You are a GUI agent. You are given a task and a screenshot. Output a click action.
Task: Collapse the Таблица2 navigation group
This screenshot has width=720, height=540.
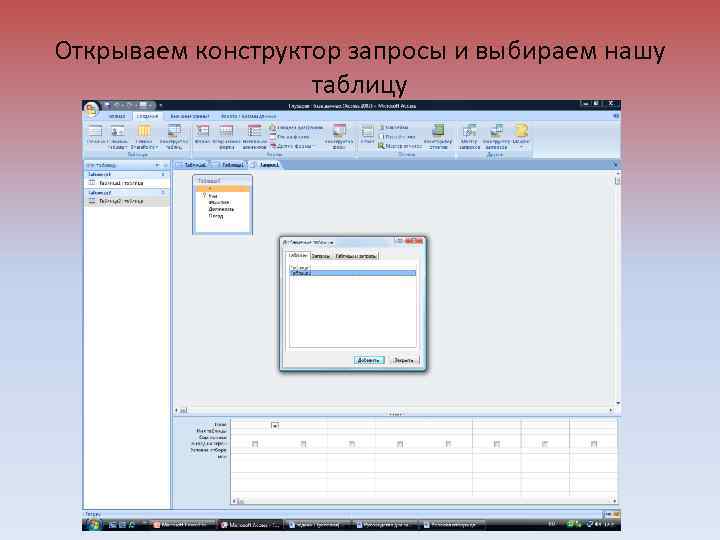tap(163, 193)
